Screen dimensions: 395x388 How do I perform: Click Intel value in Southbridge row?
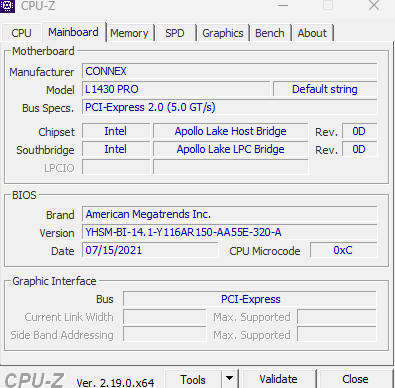(x=116, y=149)
